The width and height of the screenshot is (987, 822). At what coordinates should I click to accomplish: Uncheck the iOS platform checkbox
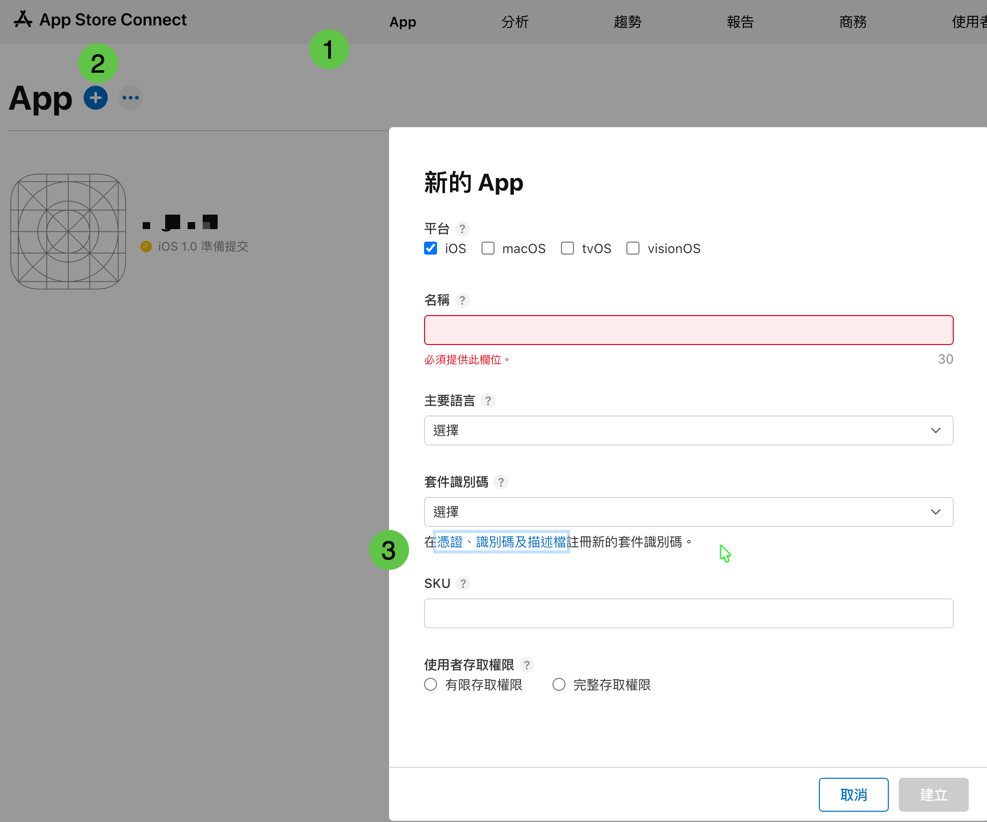point(430,248)
